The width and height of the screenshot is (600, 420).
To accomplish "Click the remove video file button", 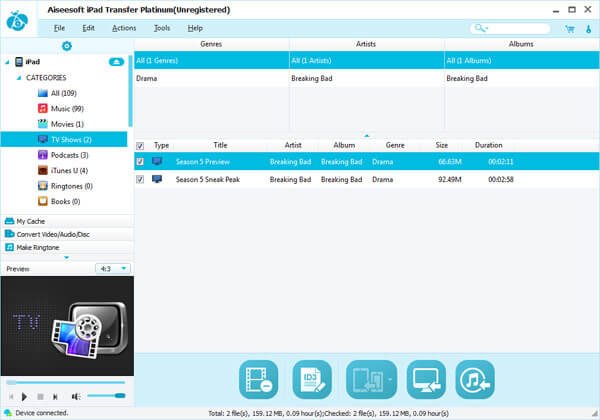I will [x=259, y=379].
